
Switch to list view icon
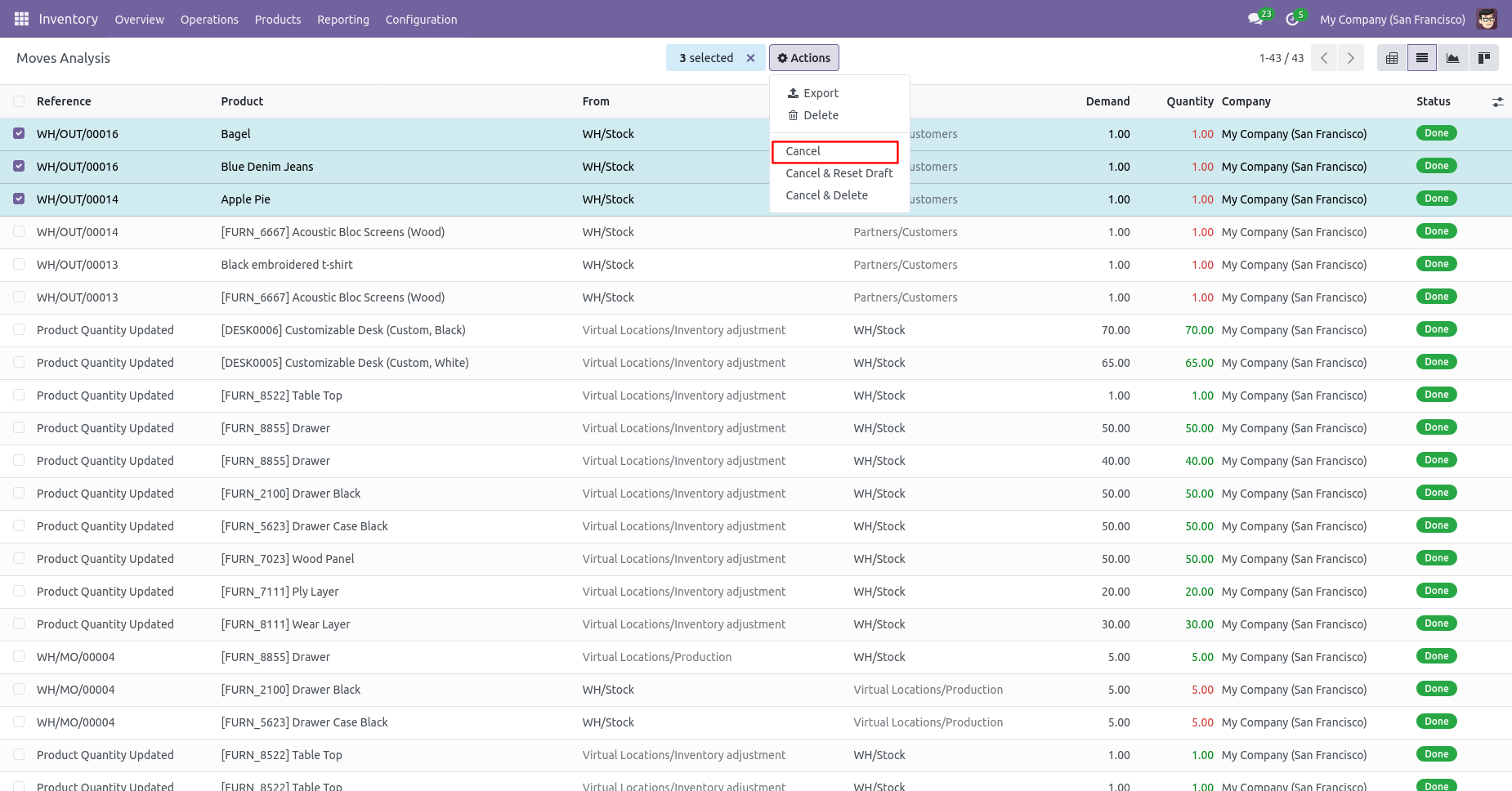click(x=1422, y=58)
